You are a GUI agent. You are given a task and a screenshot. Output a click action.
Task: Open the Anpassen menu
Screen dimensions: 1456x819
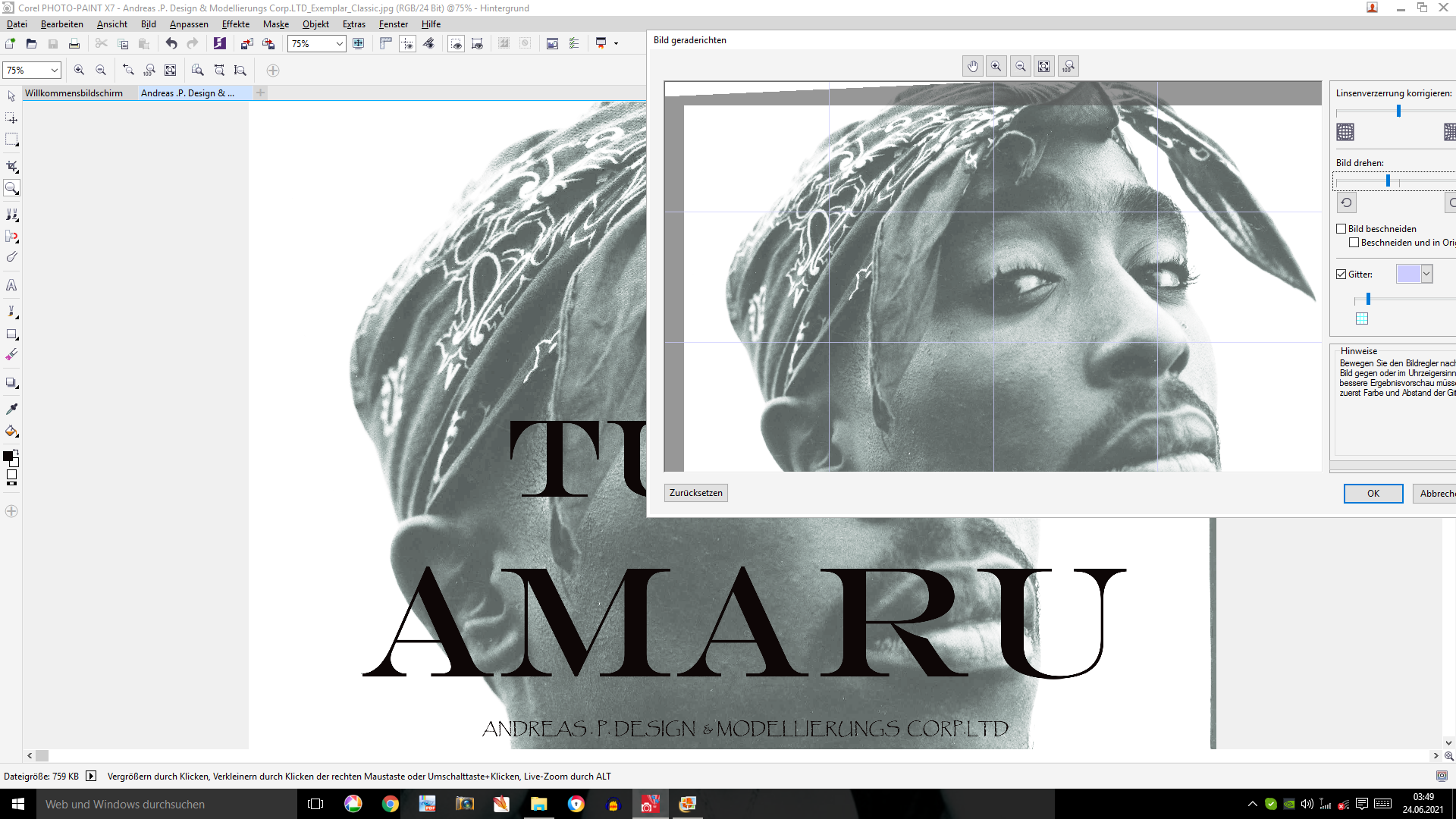pyautogui.click(x=189, y=24)
